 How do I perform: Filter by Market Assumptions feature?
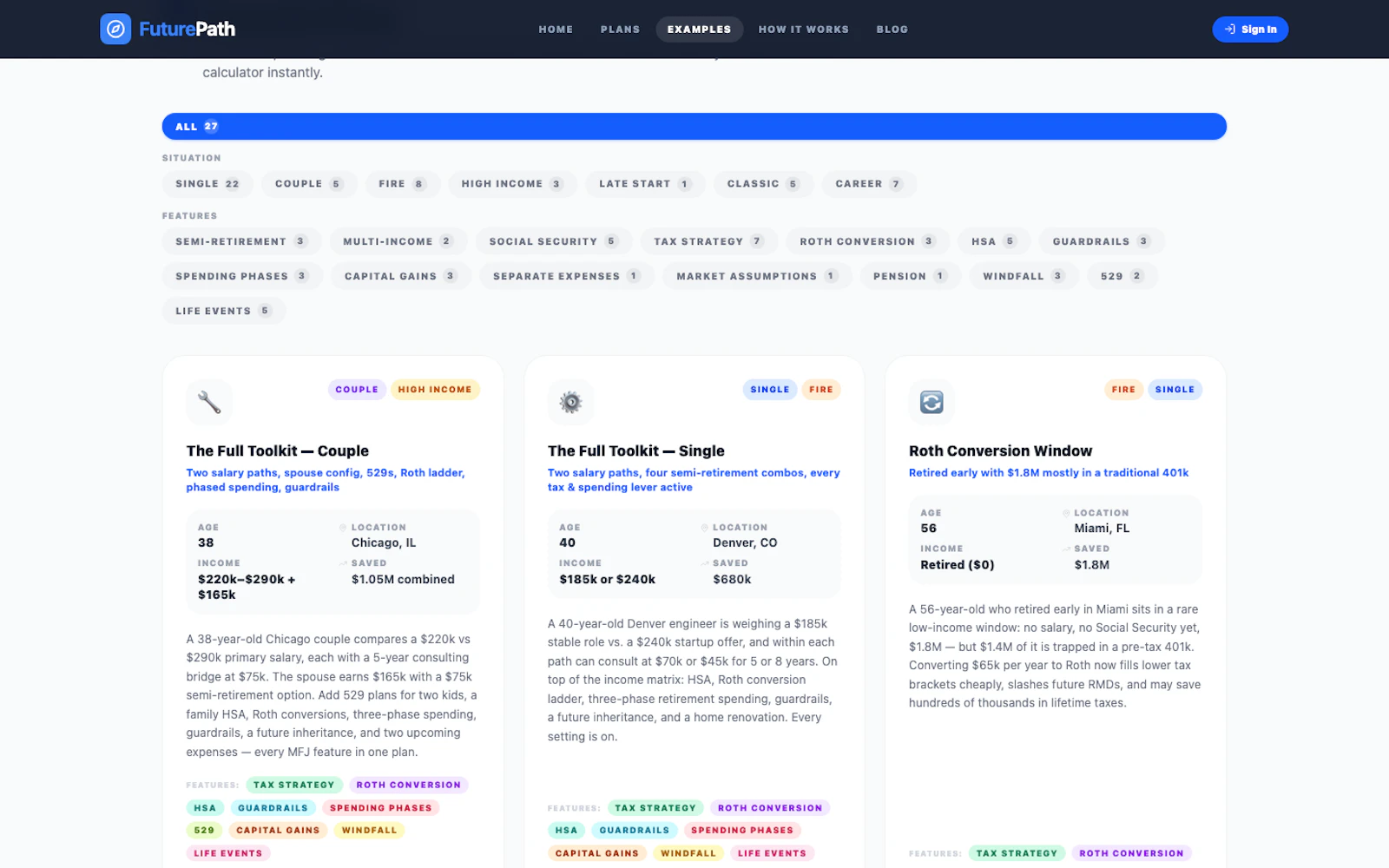[756, 276]
